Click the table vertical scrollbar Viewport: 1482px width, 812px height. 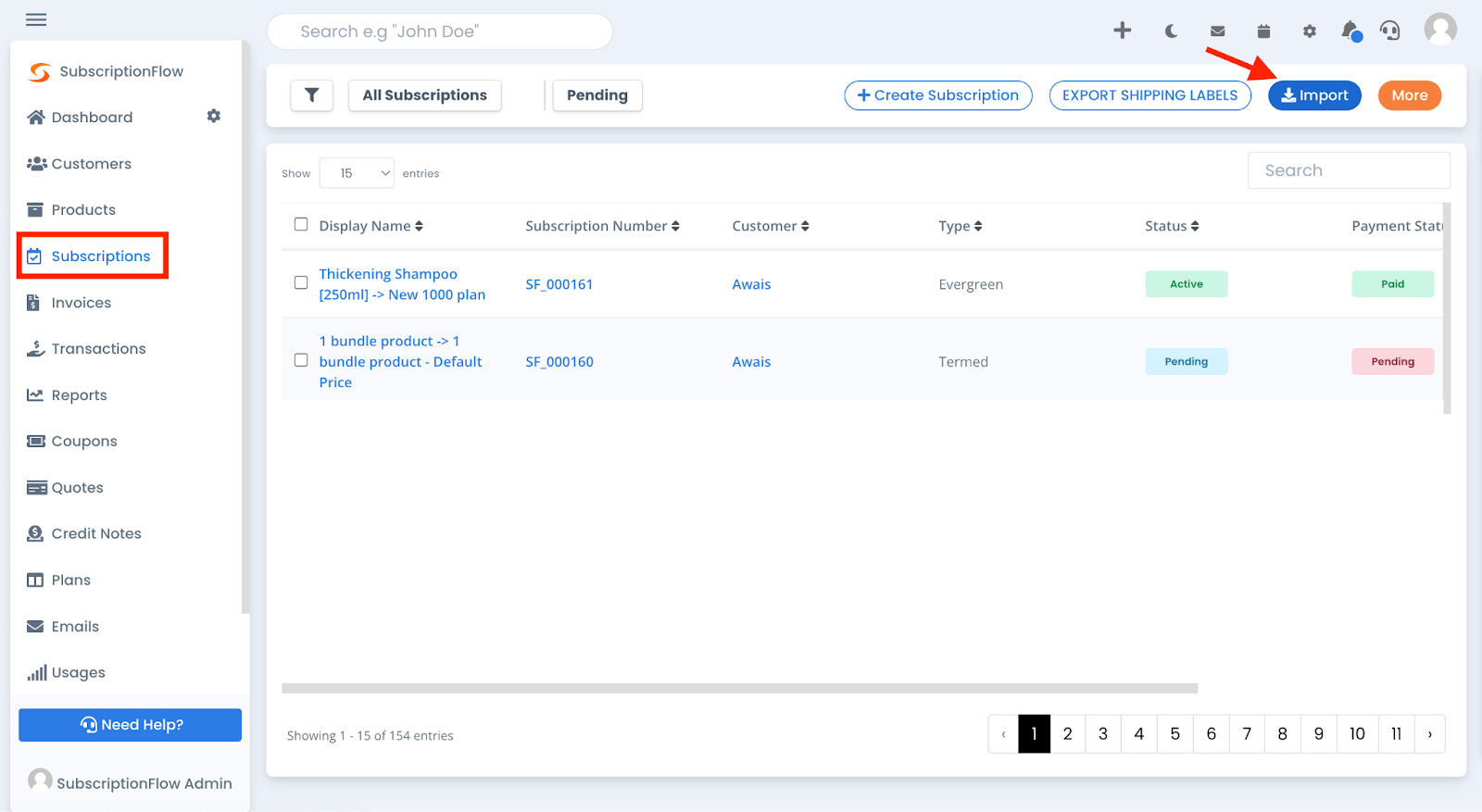[1447, 308]
